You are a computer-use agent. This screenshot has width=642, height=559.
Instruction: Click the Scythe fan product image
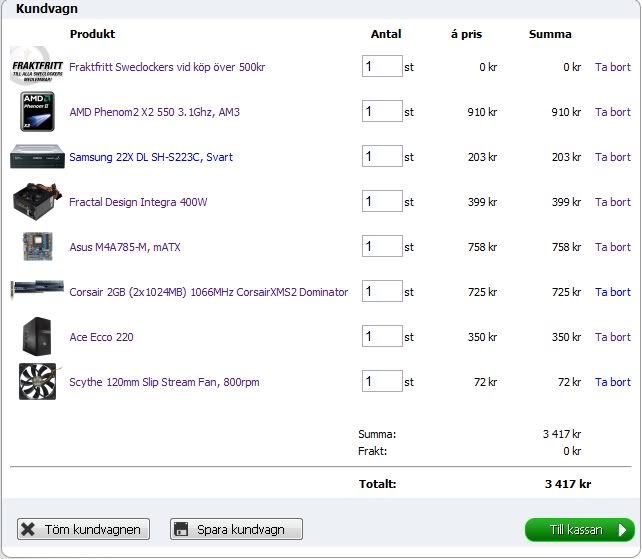[x=37, y=381]
